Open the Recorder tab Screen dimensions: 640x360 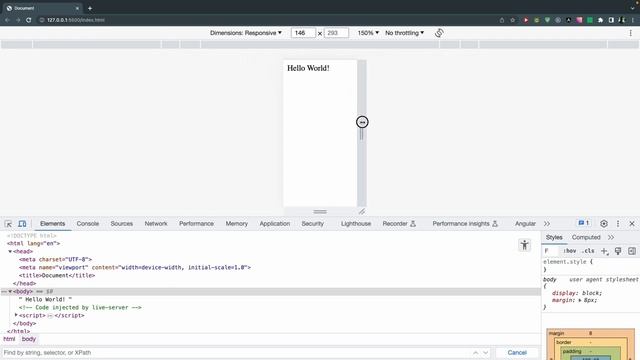pyautogui.click(x=399, y=224)
